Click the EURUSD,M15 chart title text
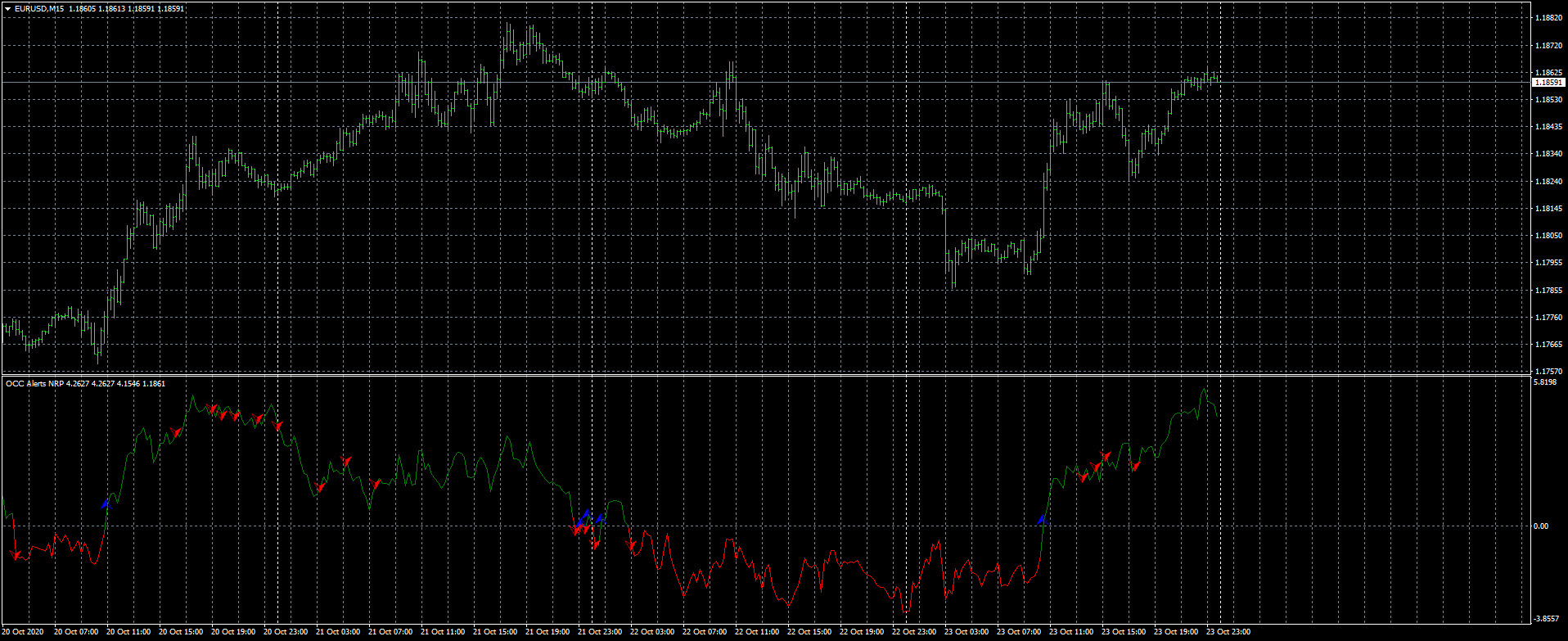The image size is (1568, 641). (40, 9)
